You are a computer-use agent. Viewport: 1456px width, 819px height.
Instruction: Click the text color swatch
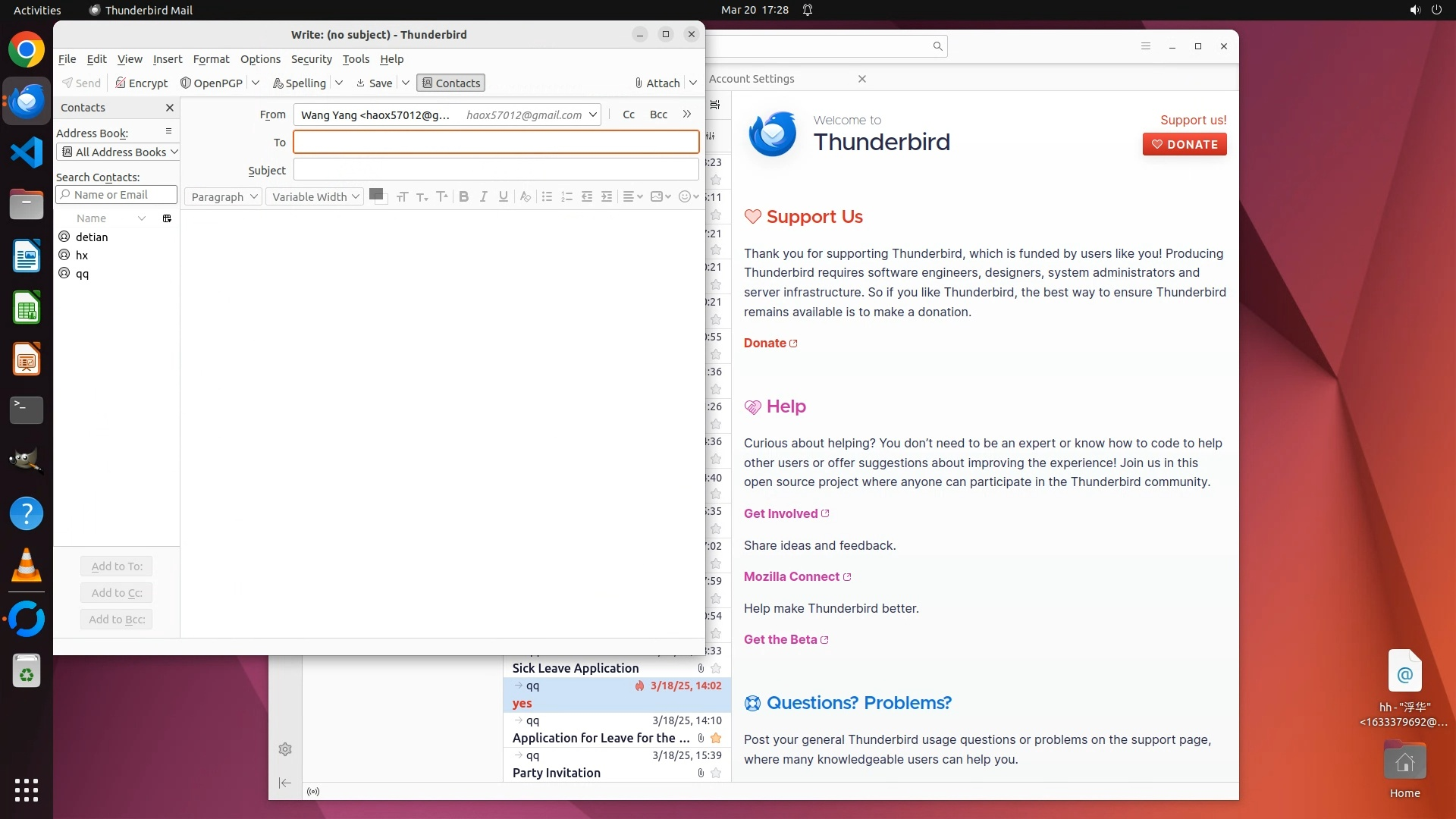(x=375, y=195)
